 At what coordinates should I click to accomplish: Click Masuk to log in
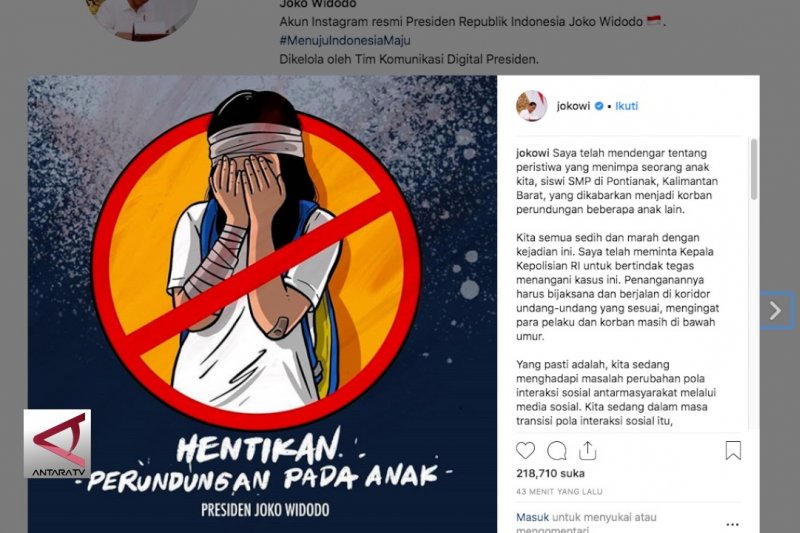point(532,517)
